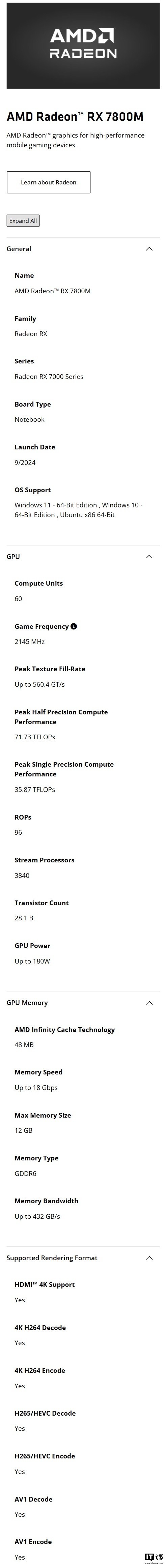Click the Supported Rendering Format chevron arrow

pyautogui.click(x=149, y=1258)
